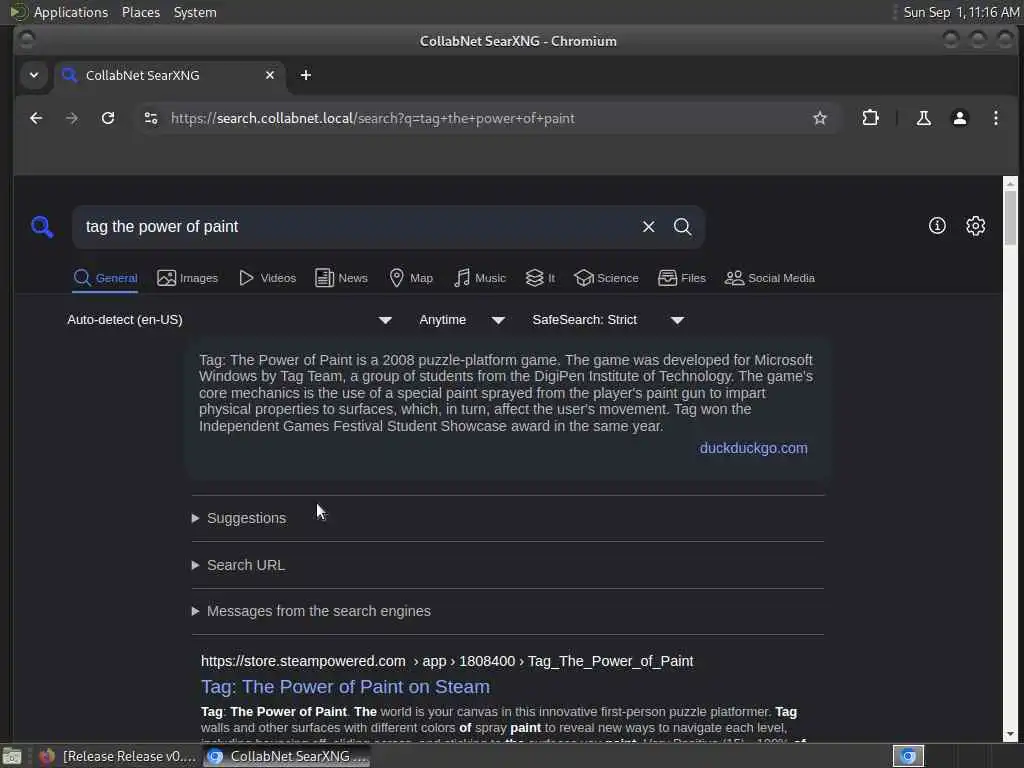
Task: Open the Extensions puzzle icon
Action: coord(871,118)
